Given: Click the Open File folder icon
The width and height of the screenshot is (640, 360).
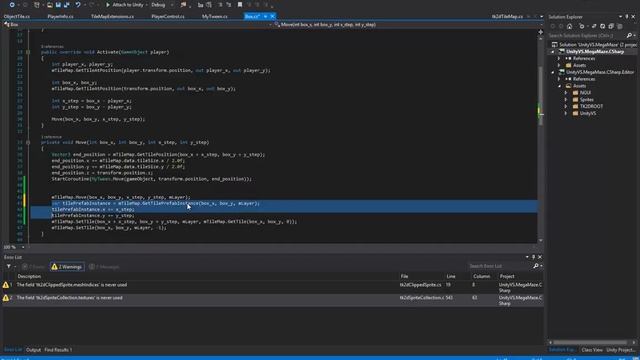Looking at the screenshot, I should coord(49,5).
